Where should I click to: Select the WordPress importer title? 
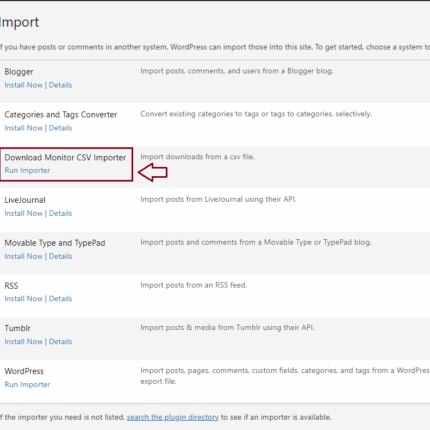click(x=24, y=371)
